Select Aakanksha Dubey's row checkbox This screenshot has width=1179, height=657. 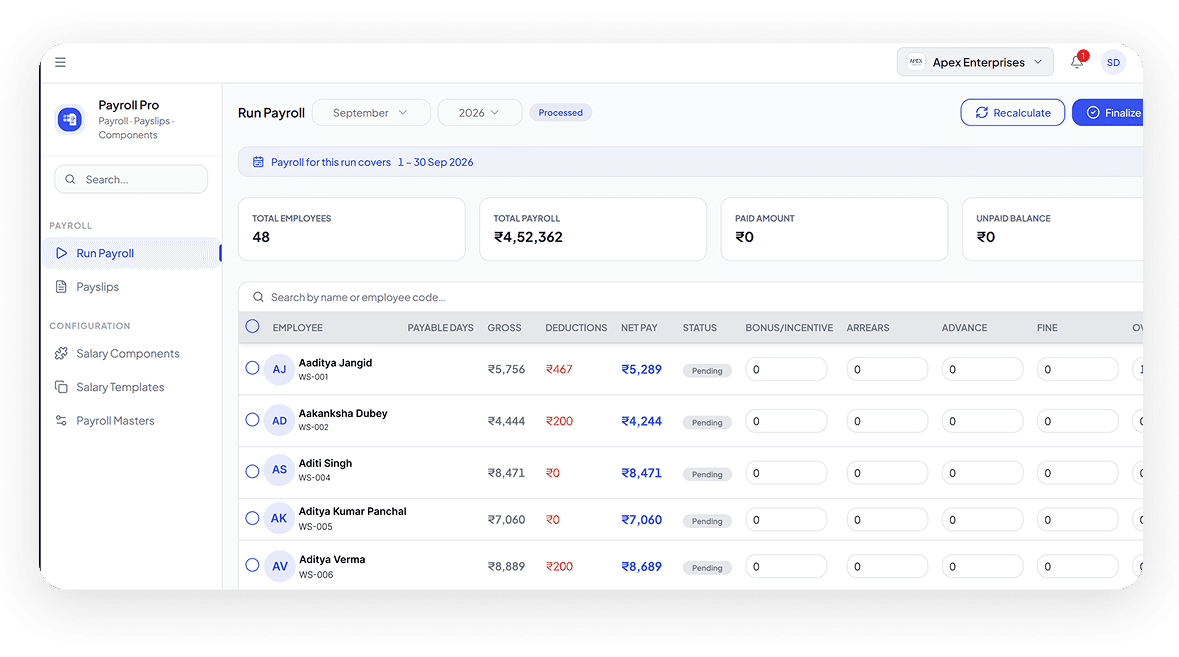tap(253, 419)
